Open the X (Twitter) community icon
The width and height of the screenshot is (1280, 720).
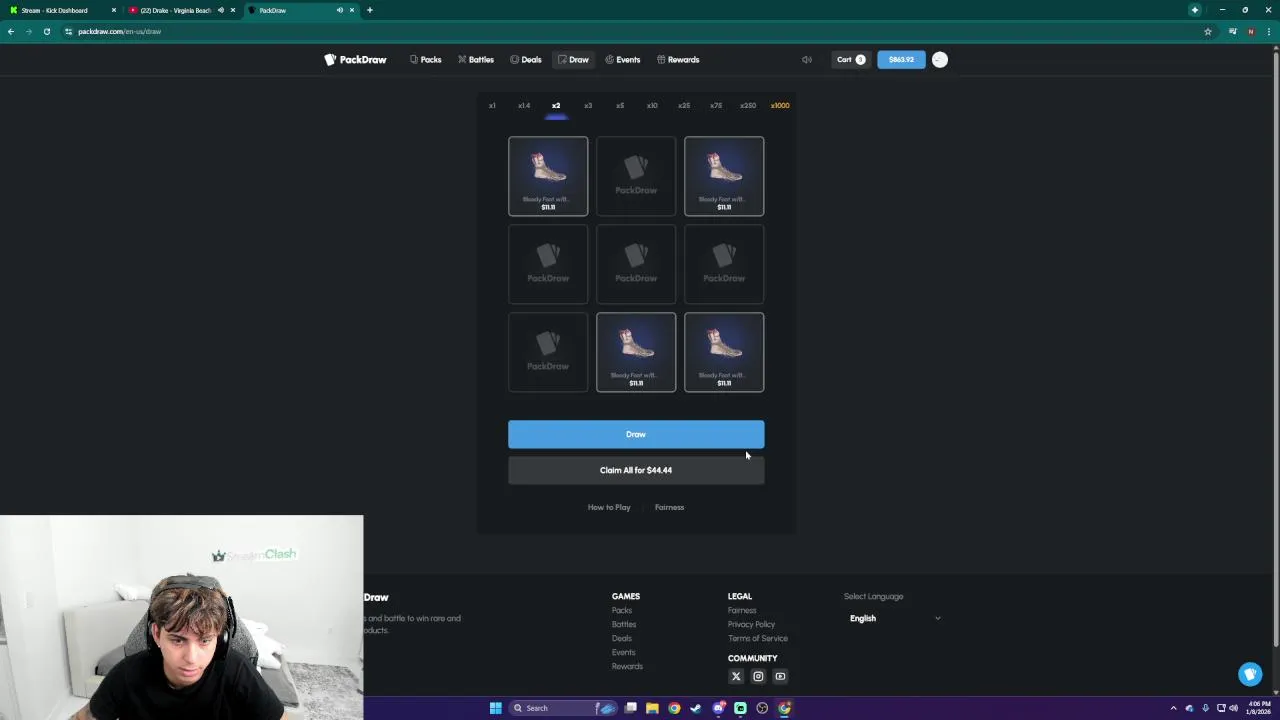(736, 677)
